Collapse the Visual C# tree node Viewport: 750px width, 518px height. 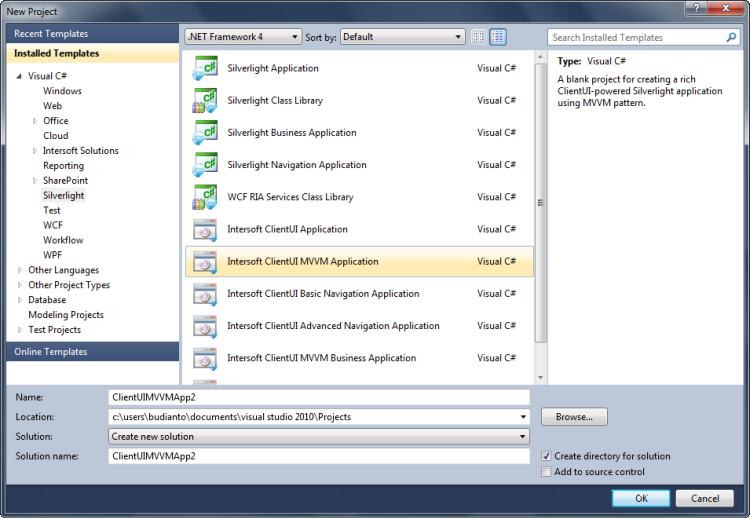click(x=19, y=76)
